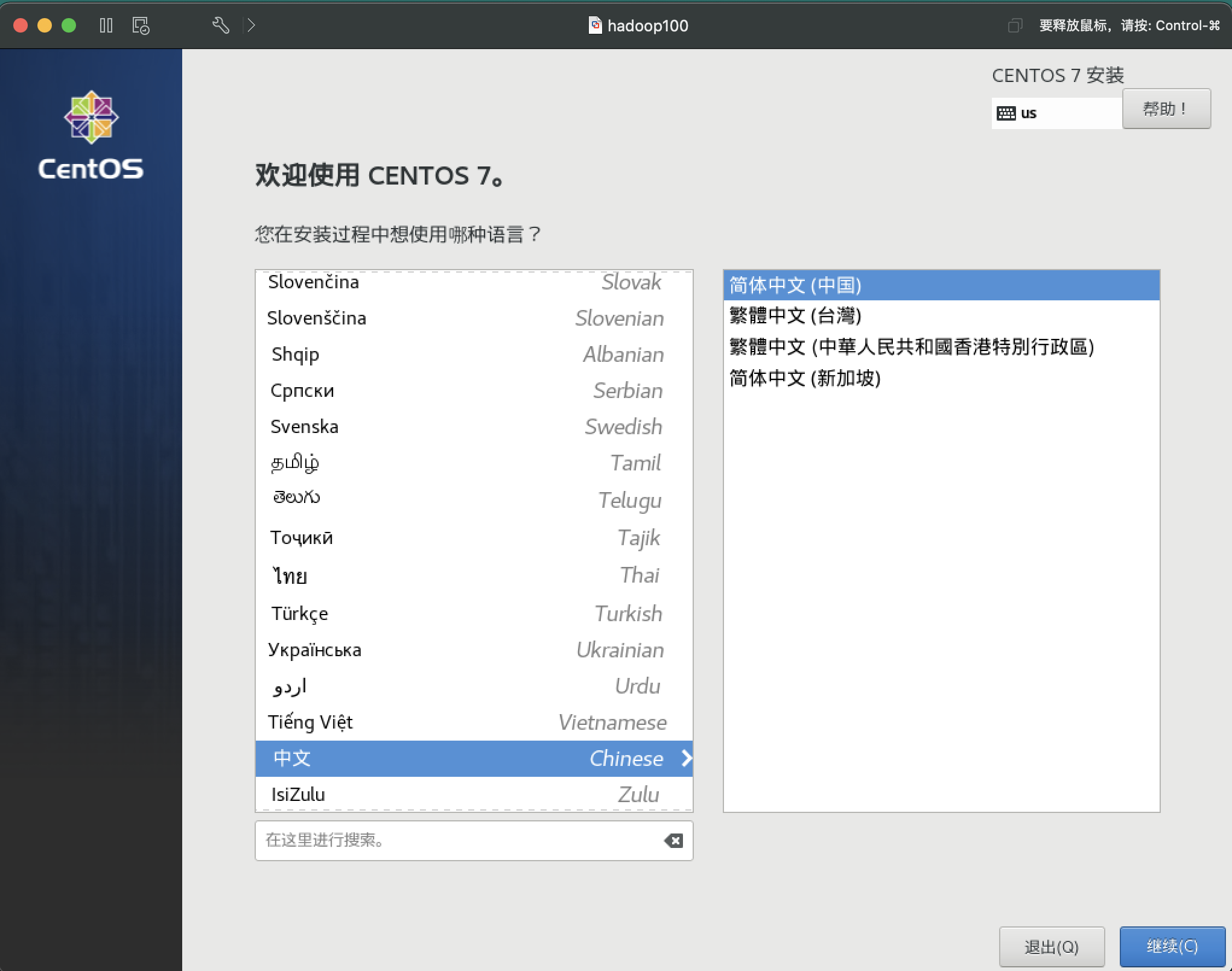This screenshot has width=1232, height=971.
Task: Select the Thai language row
Action: click(x=474, y=575)
